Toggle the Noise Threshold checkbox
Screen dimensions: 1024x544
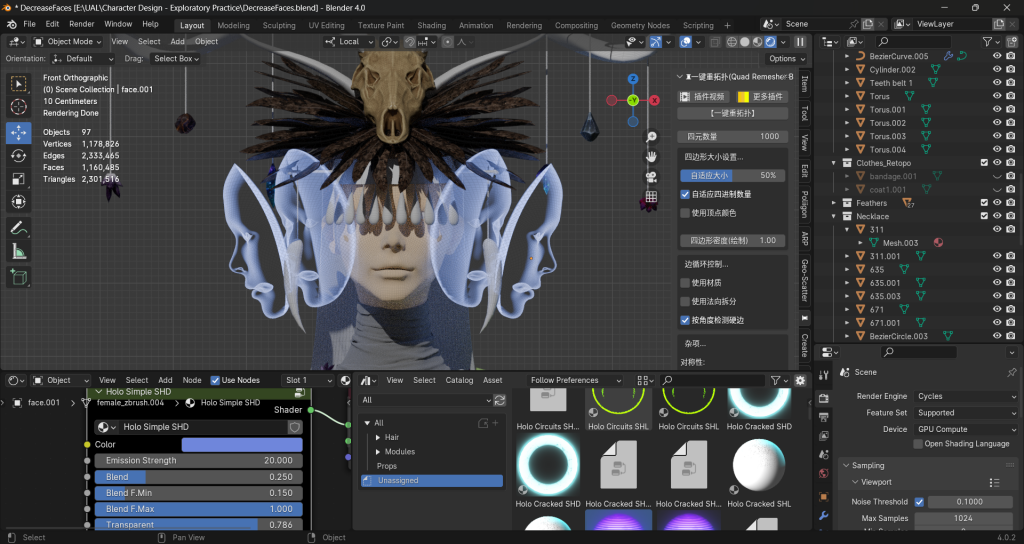pos(919,502)
